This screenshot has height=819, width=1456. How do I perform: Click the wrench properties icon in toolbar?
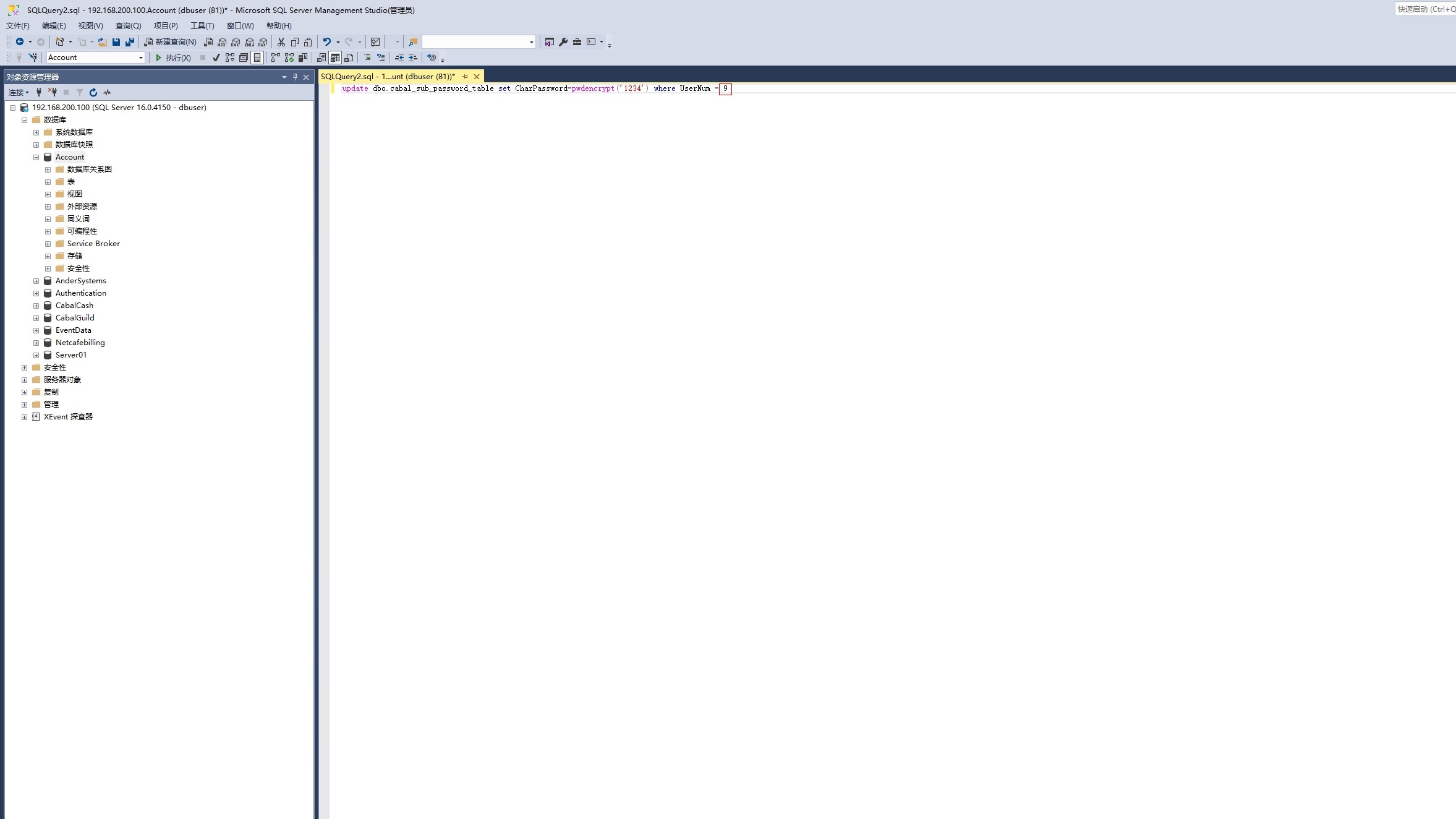pos(563,42)
